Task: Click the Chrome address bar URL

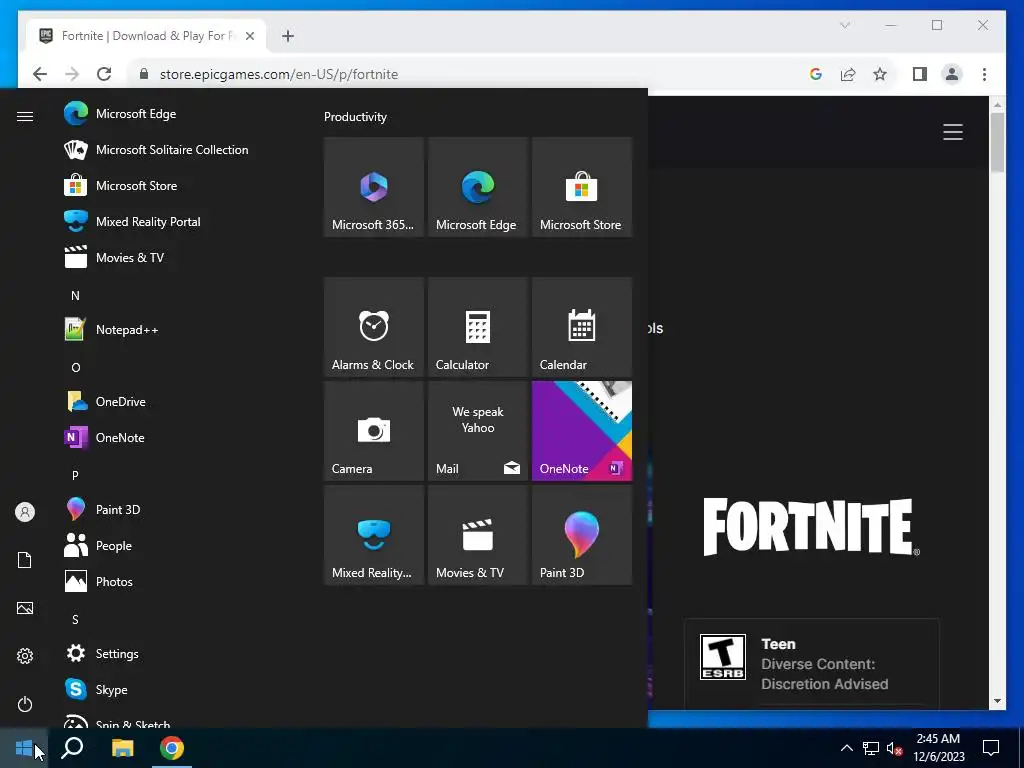Action: coord(279,74)
